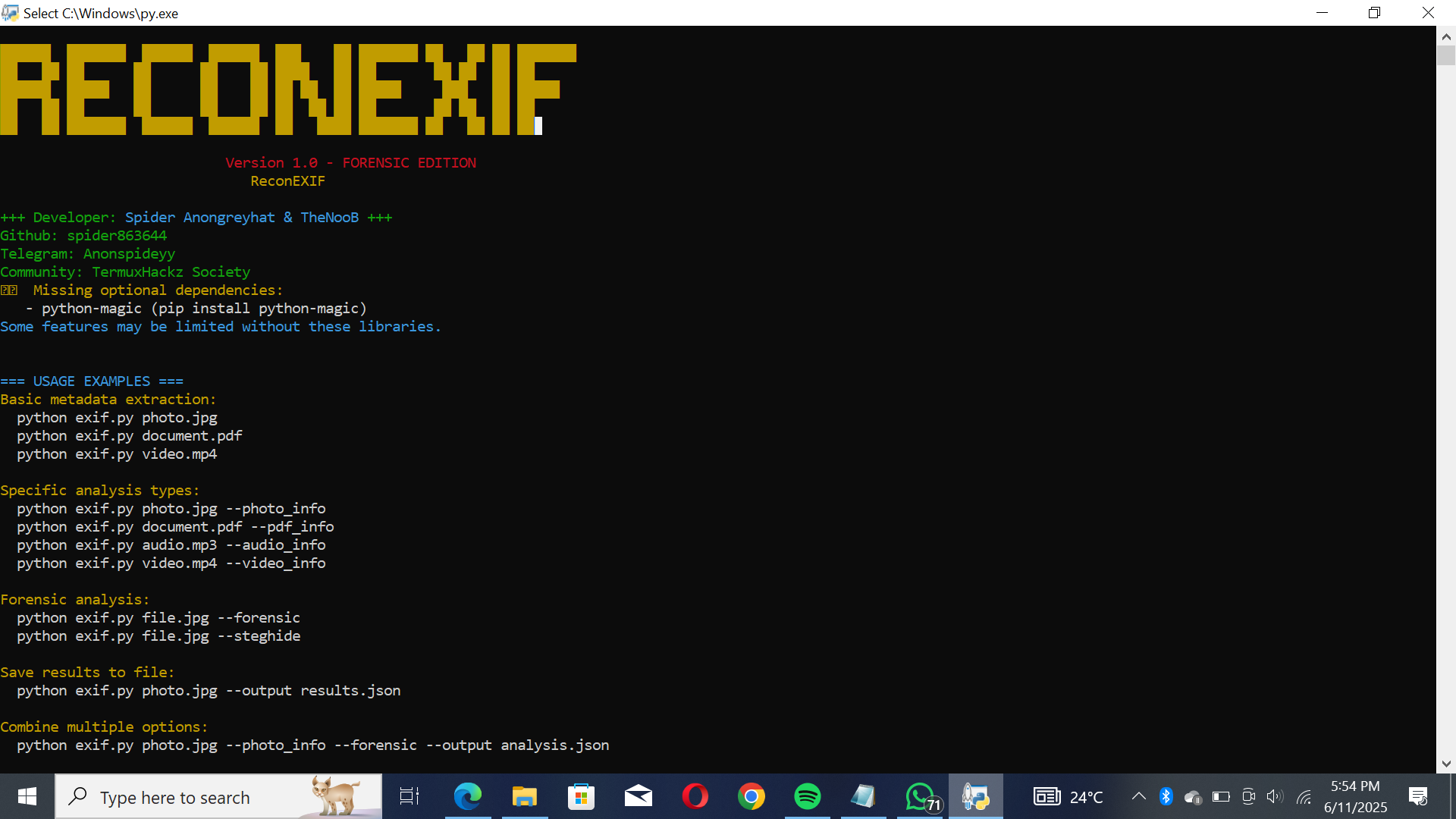Open the notification action center
Viewport: 1456px width, 819px height.
pyautogui.click(x=1418, y=796)
